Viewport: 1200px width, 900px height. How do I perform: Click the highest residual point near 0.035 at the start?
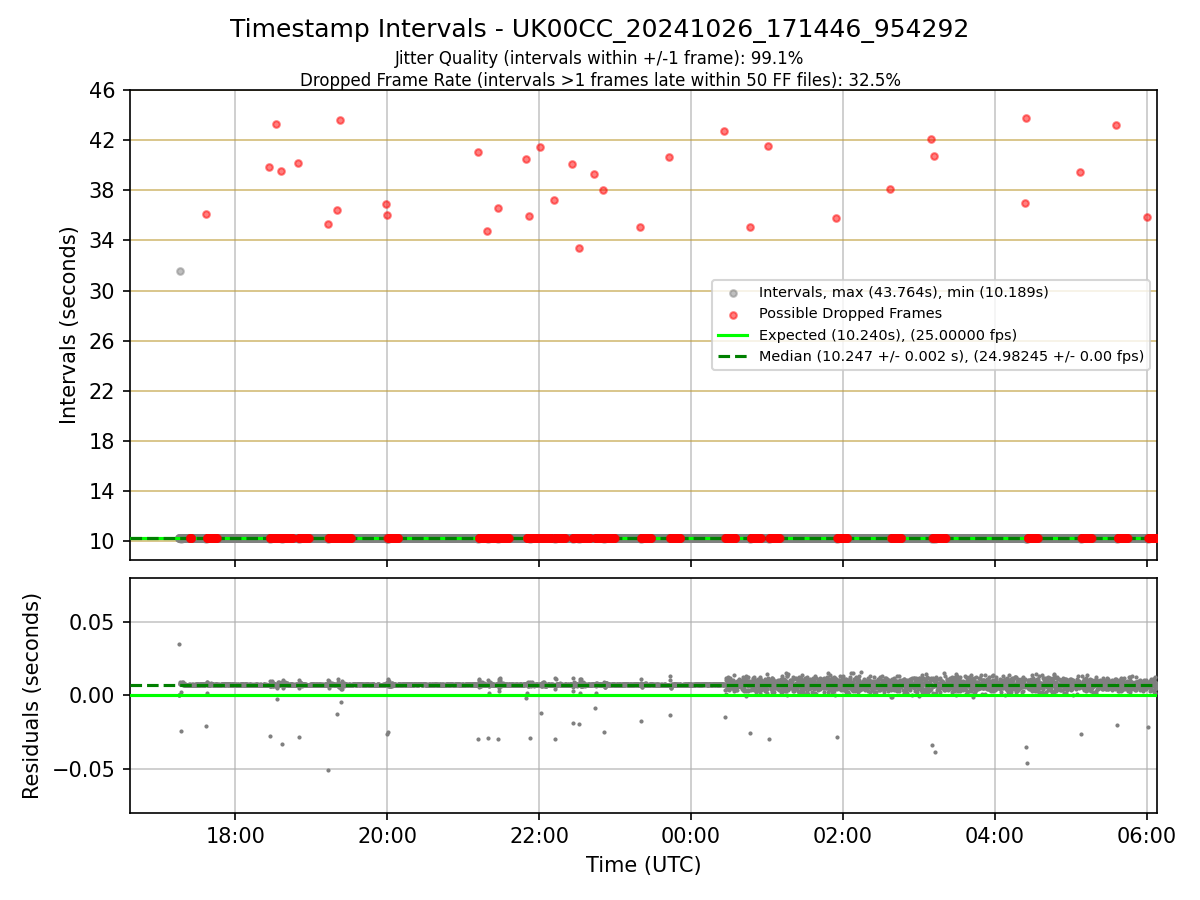(x=179, y=644)
